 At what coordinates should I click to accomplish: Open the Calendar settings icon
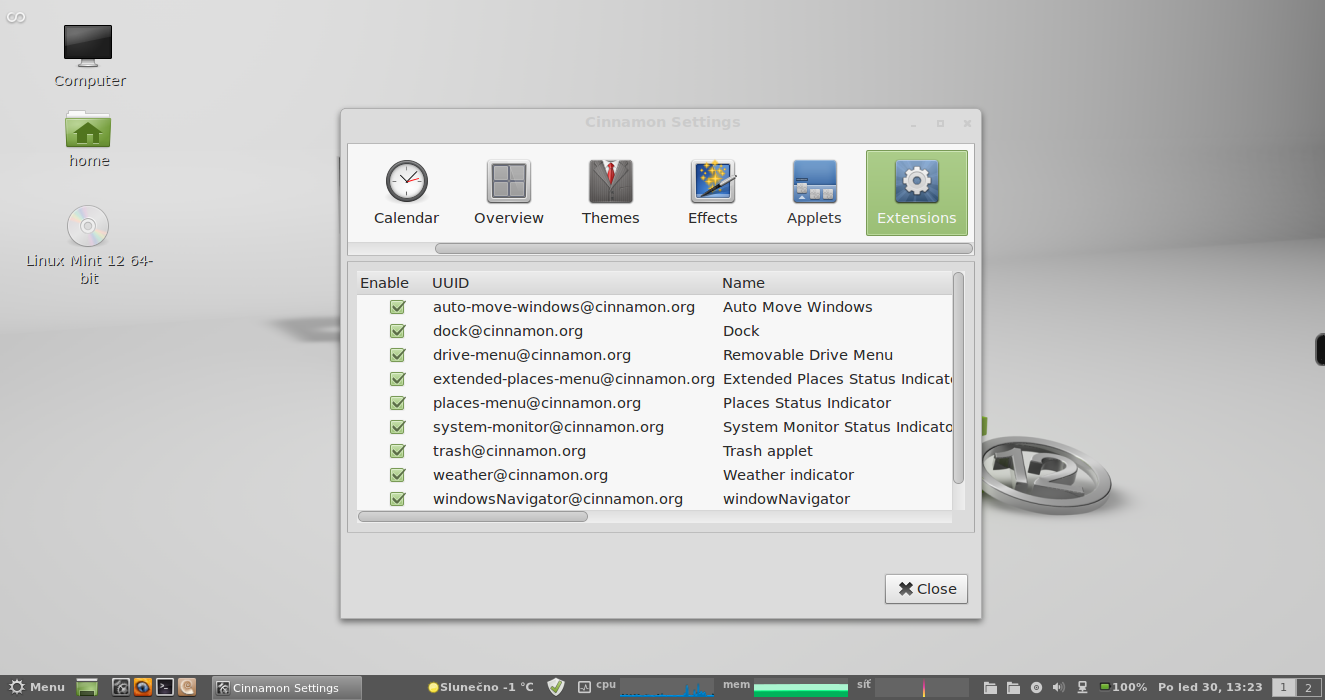[x=406, y=193]
